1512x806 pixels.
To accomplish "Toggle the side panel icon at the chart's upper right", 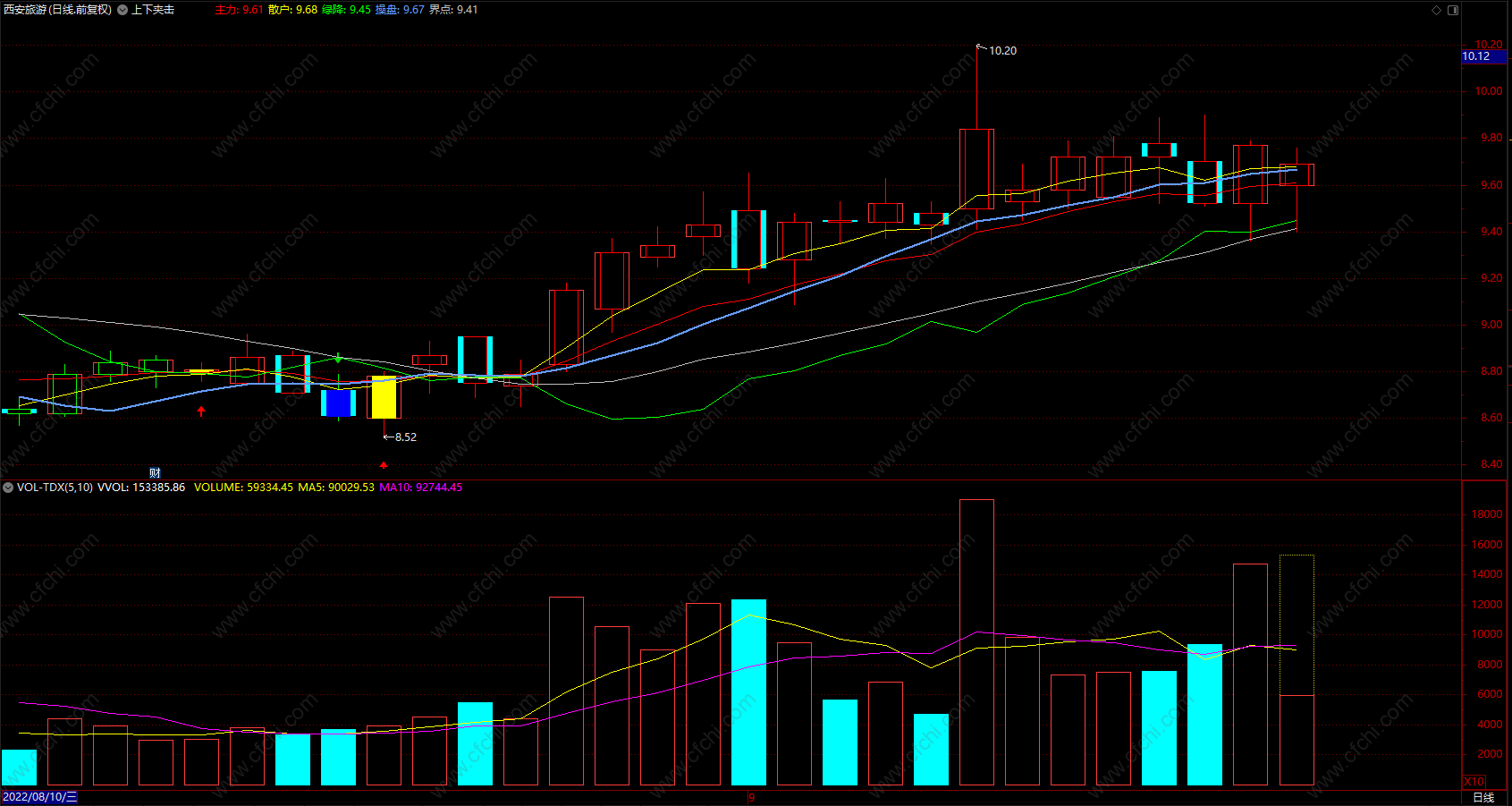I will [x=1453, y=10].
